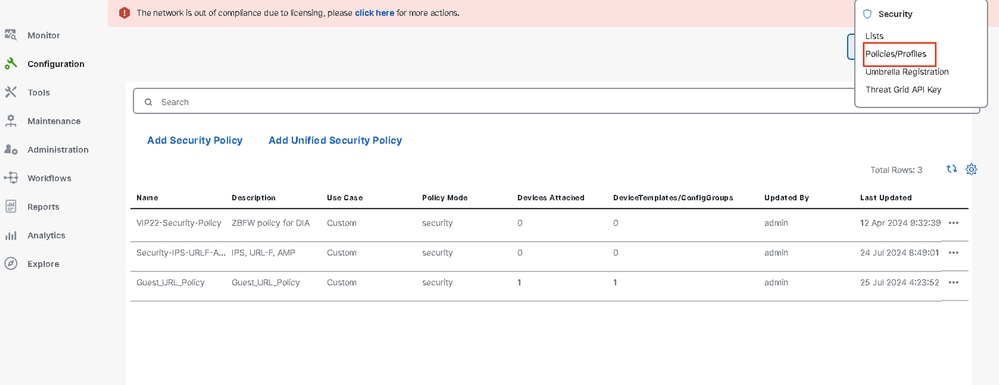Sort by Name column header
This screenshot has width=999, height=385.
point(147,198)
